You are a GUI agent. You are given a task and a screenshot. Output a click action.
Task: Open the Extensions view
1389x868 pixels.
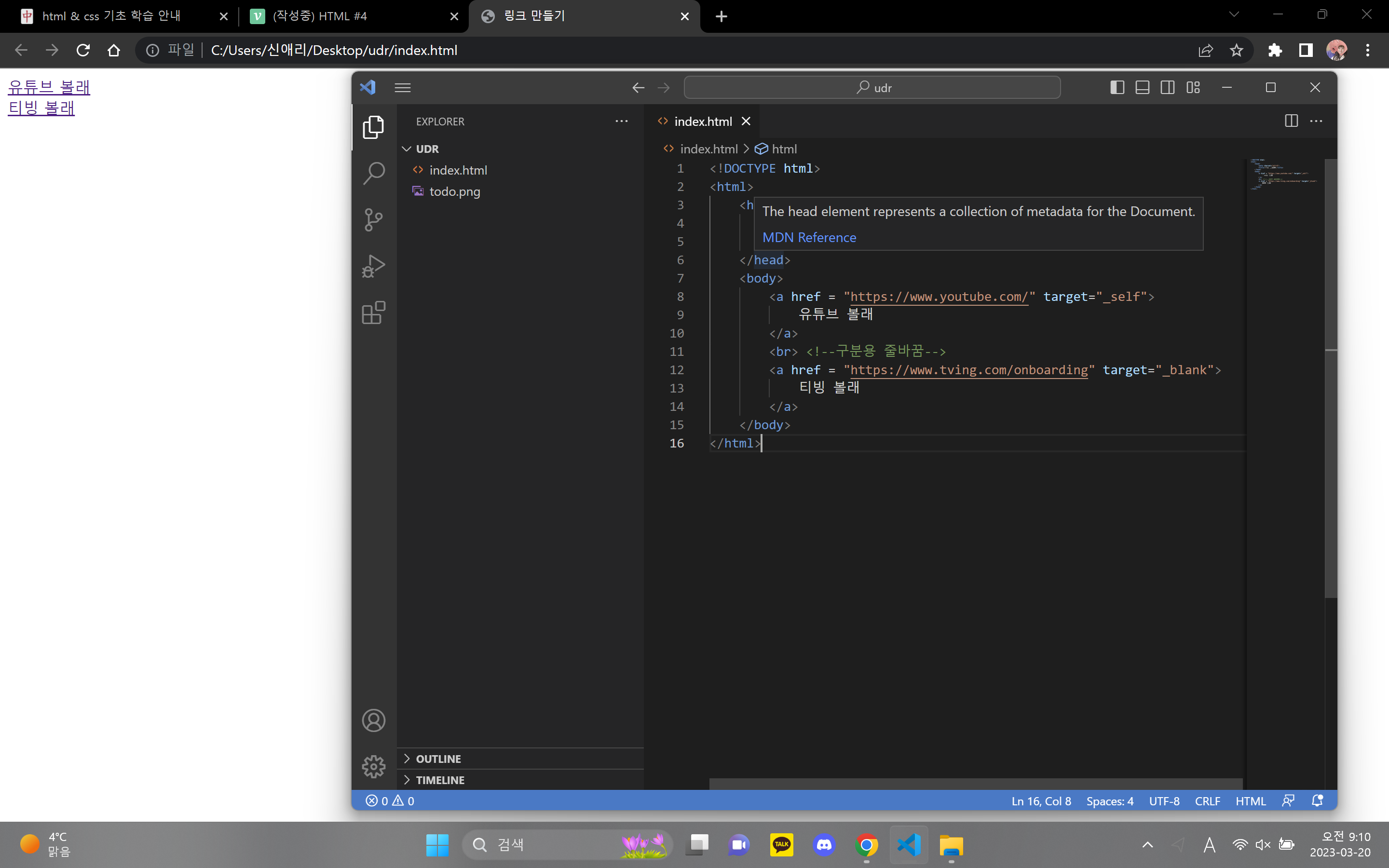click(374, 313)
